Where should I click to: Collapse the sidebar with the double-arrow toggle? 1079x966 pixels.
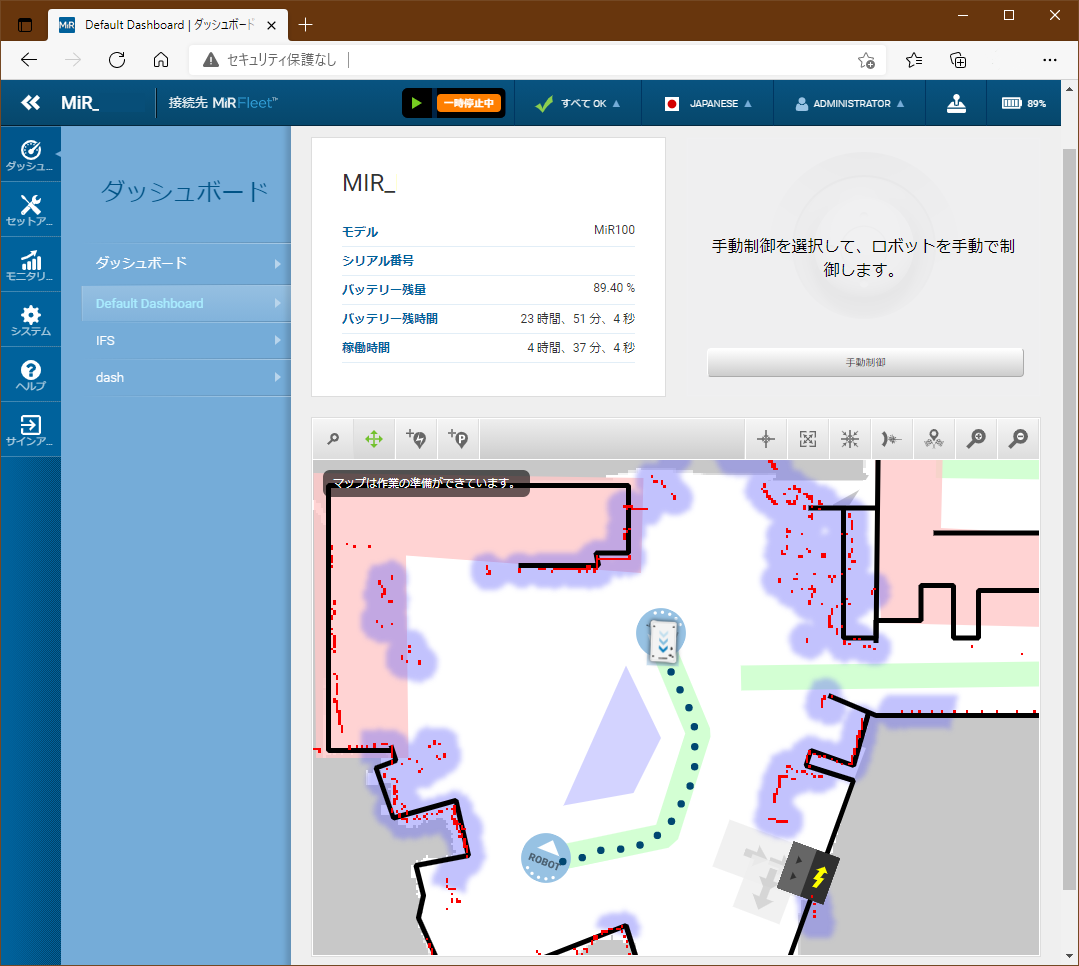pos(30,102)
